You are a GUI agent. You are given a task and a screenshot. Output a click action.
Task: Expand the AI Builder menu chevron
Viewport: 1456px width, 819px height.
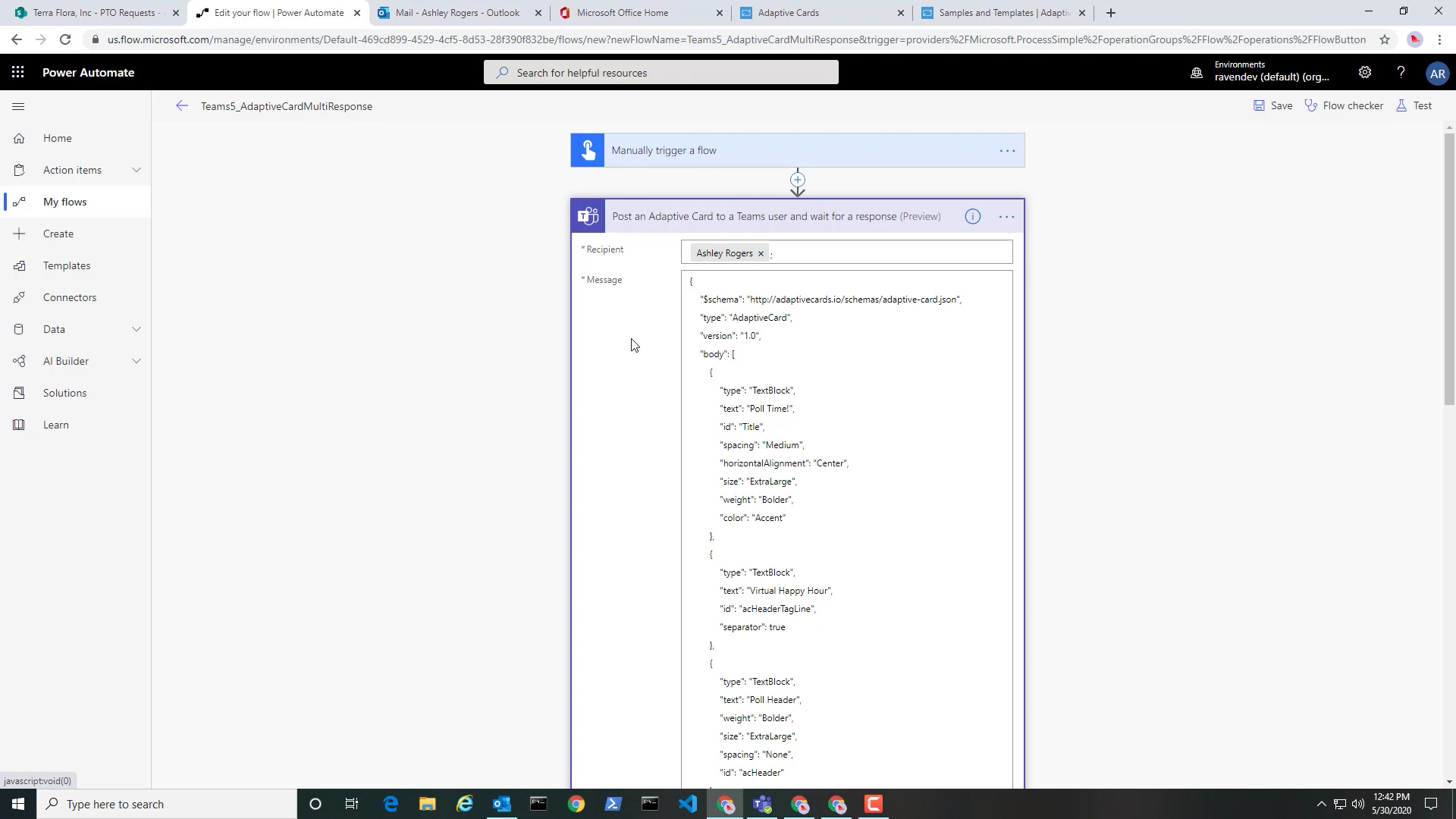tap(136, 361)
